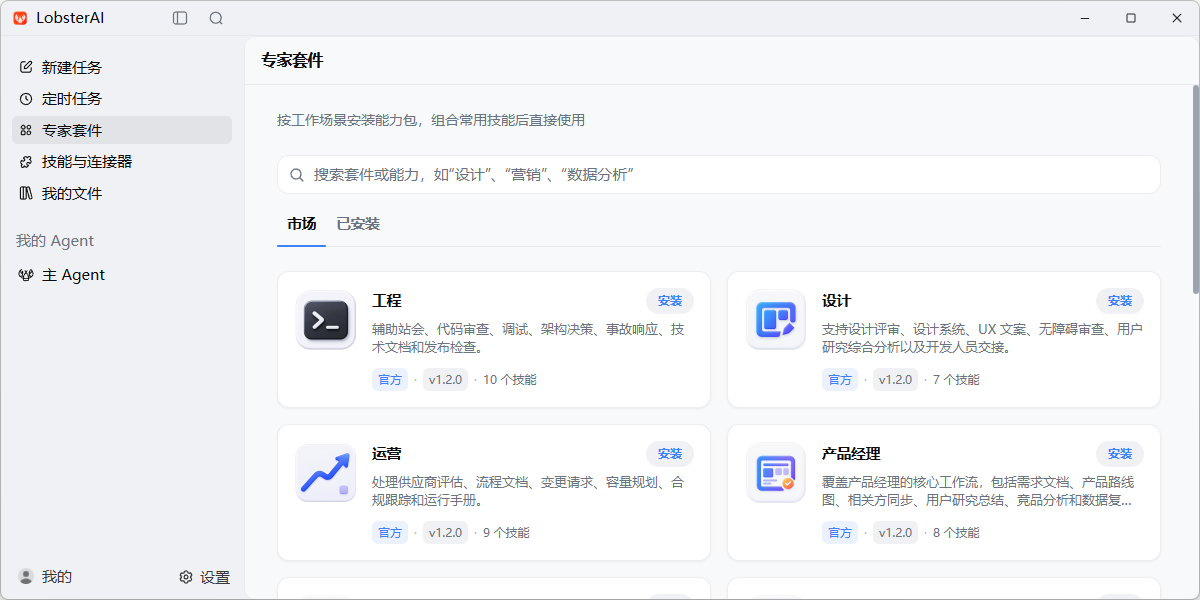The image size is (1200, 600).
Task: Open 定时任务 in sidebar
Action: coord(122,99)
